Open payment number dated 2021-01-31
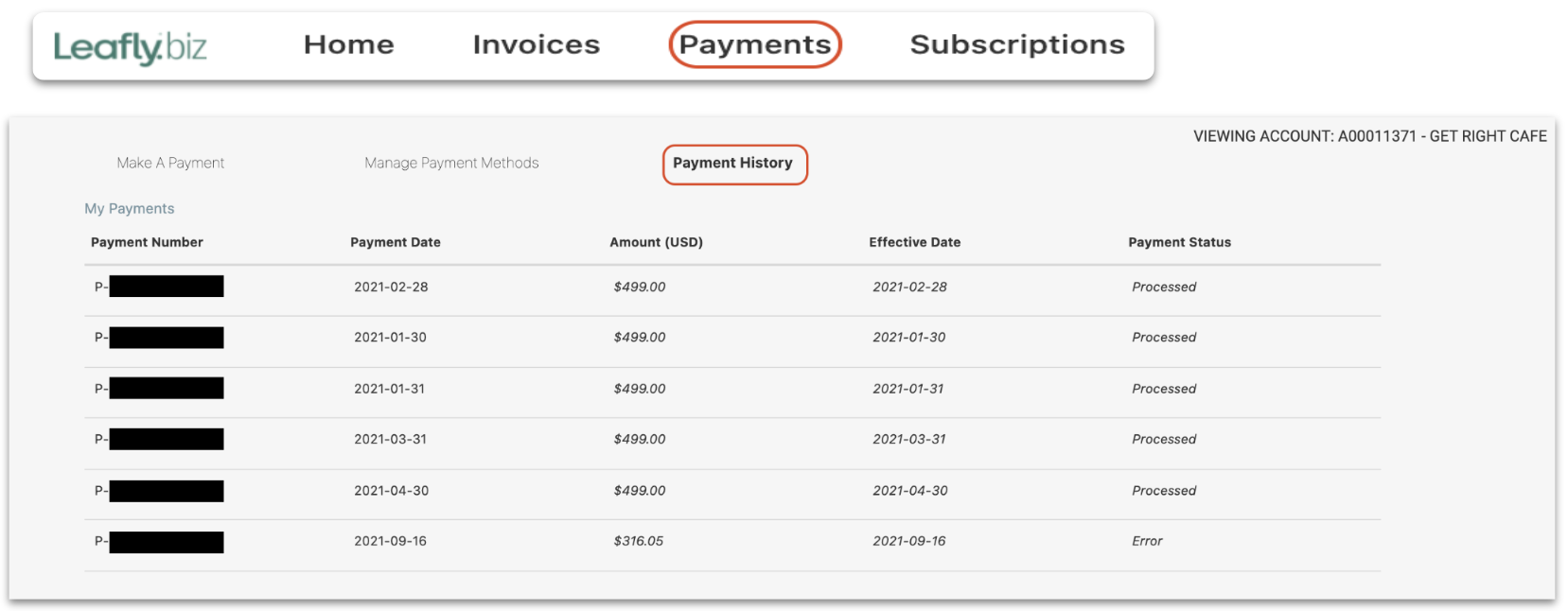The width and height of the screenshot is (1568, 611). pos(159,388)
